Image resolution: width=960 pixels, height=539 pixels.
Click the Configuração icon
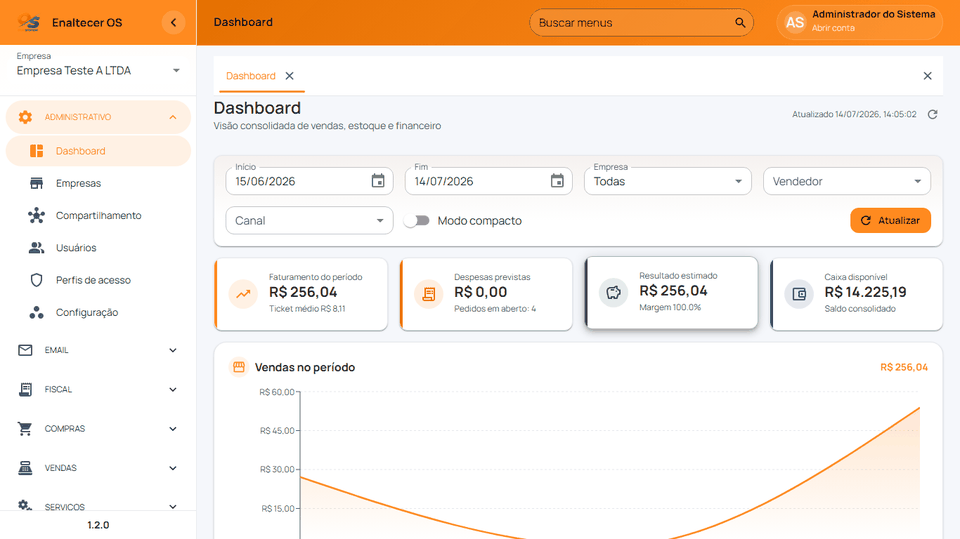(x=37, y=312)
